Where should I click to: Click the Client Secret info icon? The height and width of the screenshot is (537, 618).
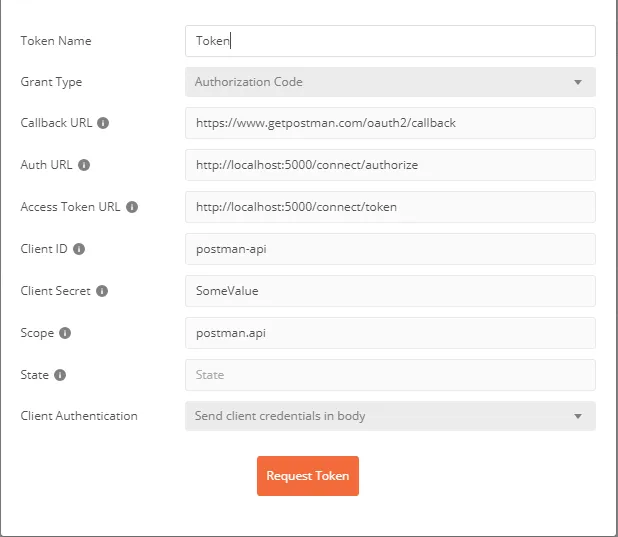point(102,291)
